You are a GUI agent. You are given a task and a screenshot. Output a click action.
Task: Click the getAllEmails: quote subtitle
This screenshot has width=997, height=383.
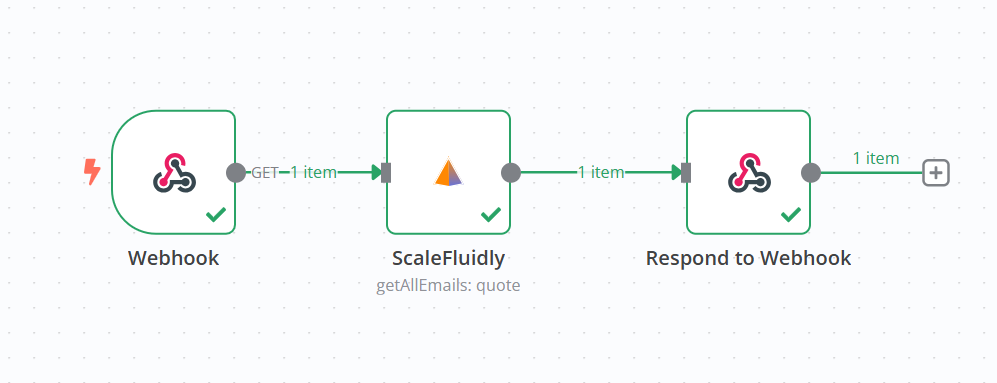tap(448, 286)
